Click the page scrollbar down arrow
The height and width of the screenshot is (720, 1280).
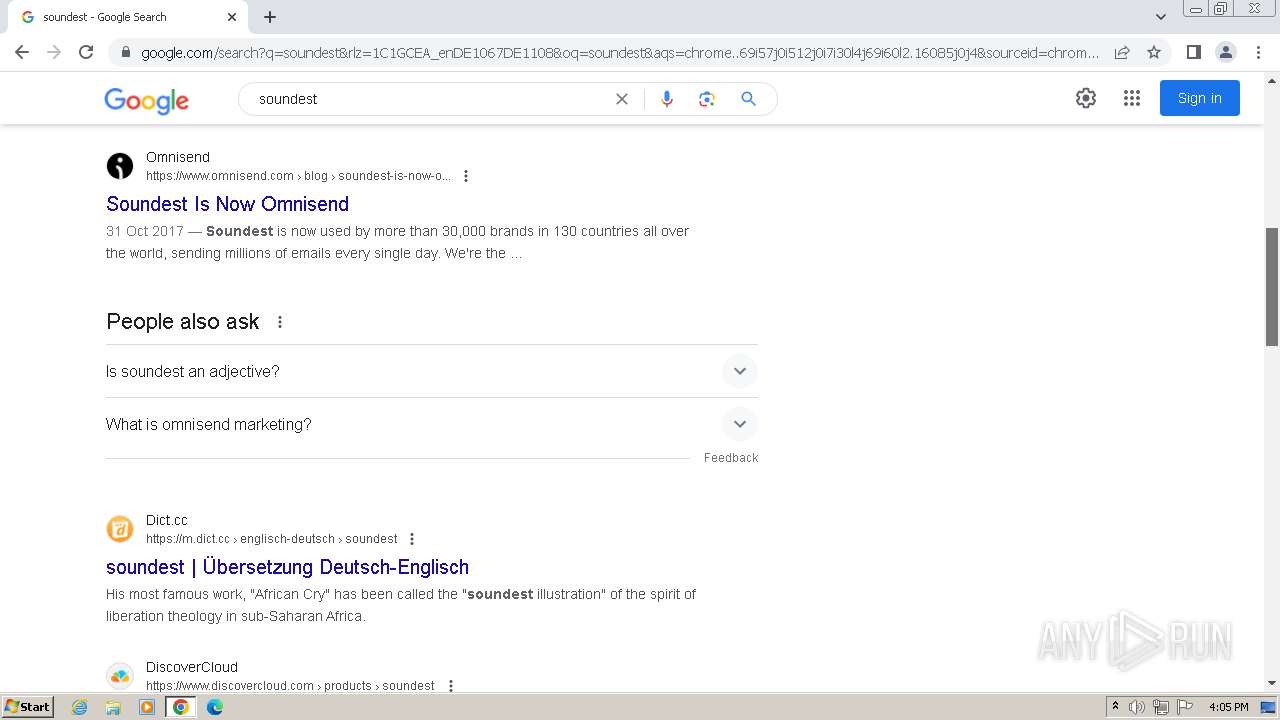tap(1272, 684)
